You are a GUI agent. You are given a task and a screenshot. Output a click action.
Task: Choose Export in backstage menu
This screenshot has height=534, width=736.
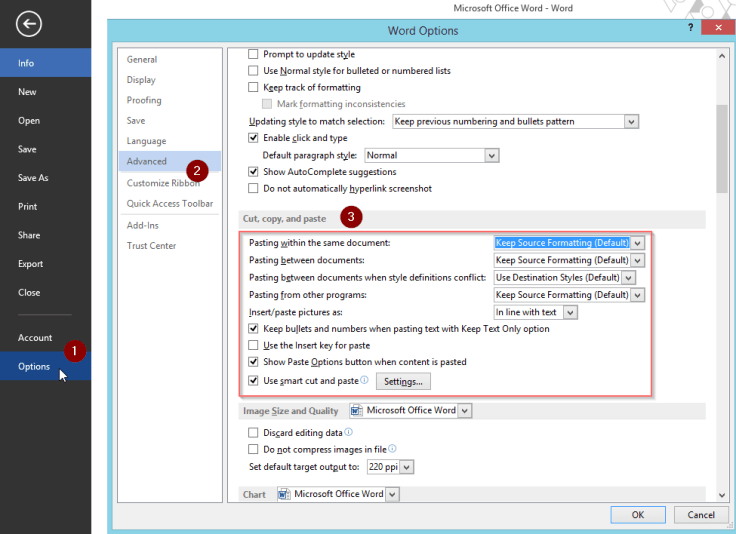click(x=46, y=264)
